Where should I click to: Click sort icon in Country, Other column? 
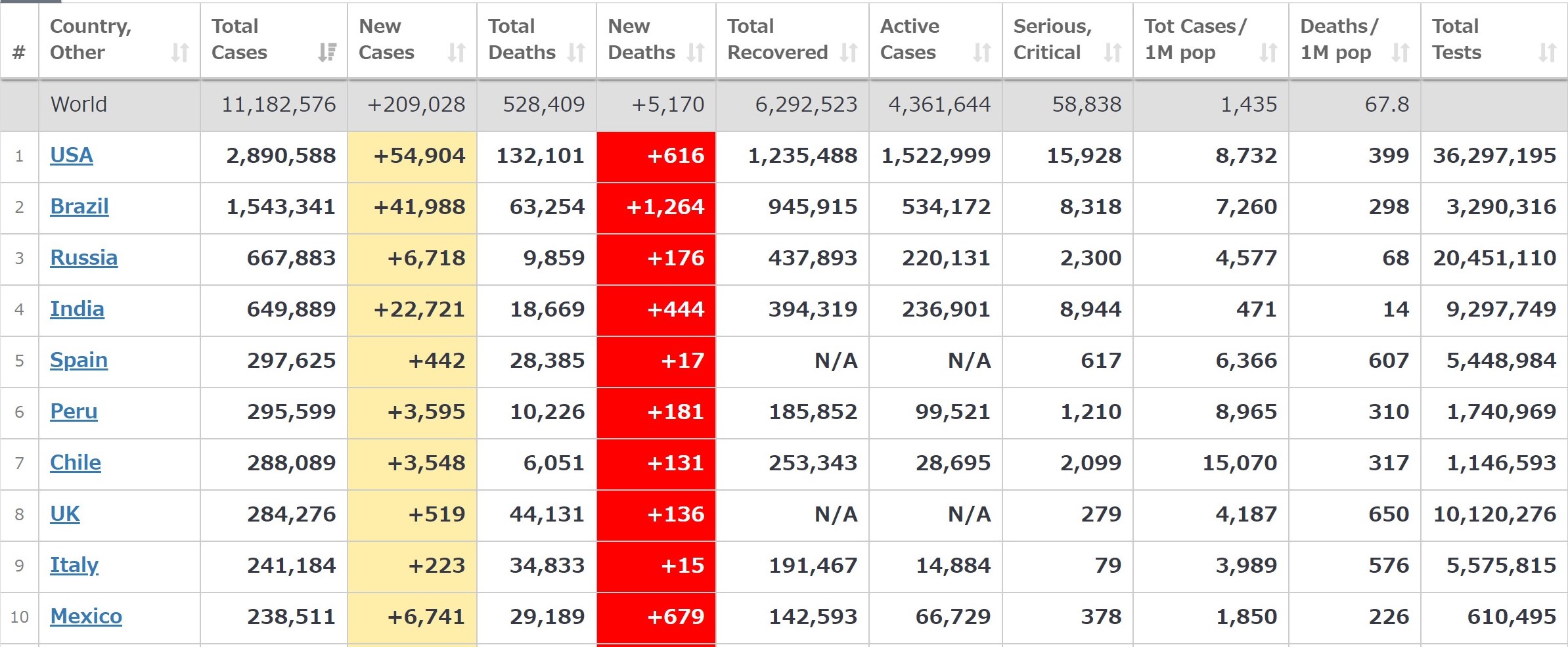pyautogui.click(x=180, y=53)
